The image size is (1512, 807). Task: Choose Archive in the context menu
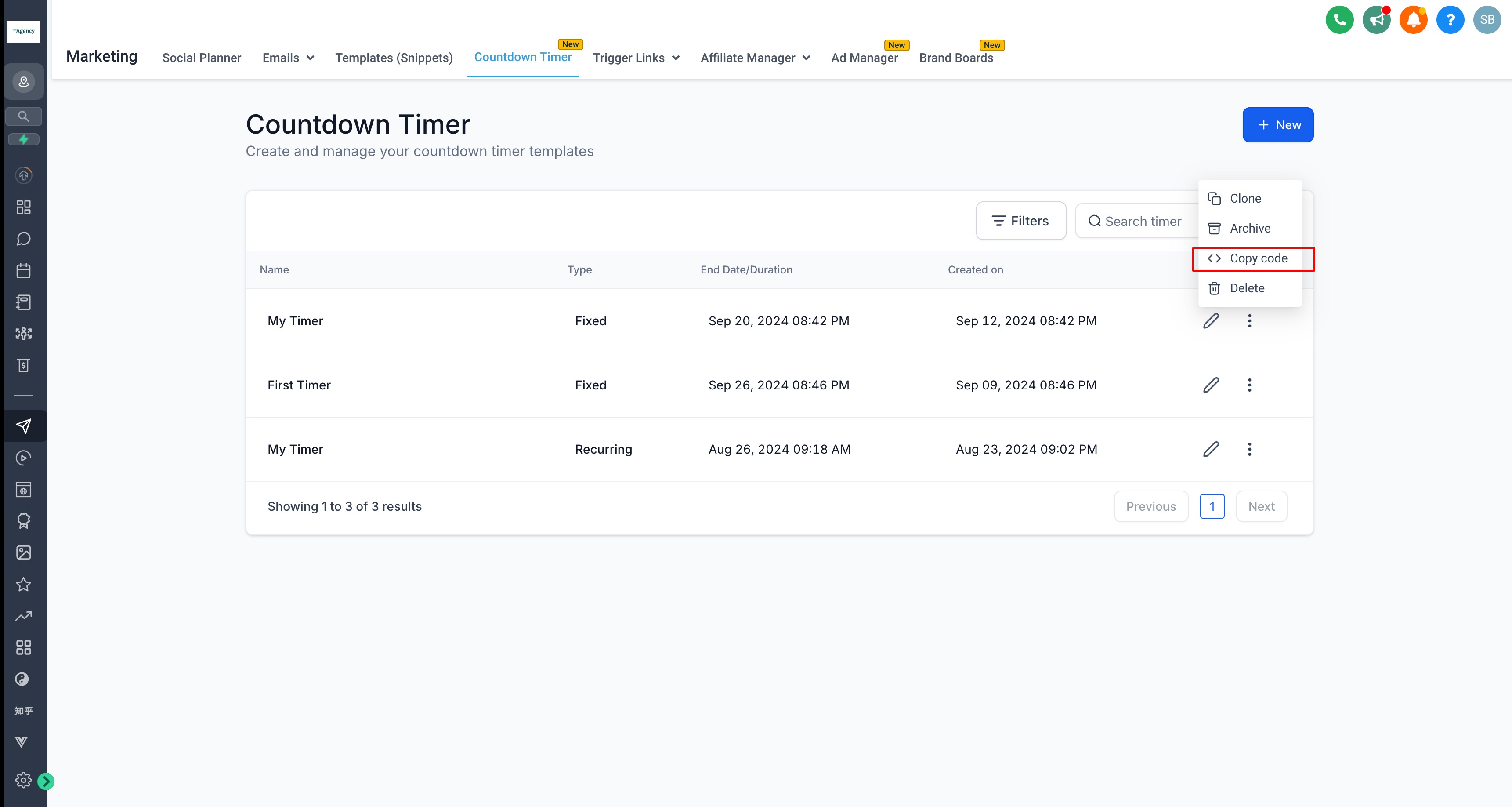(1249, 229)
